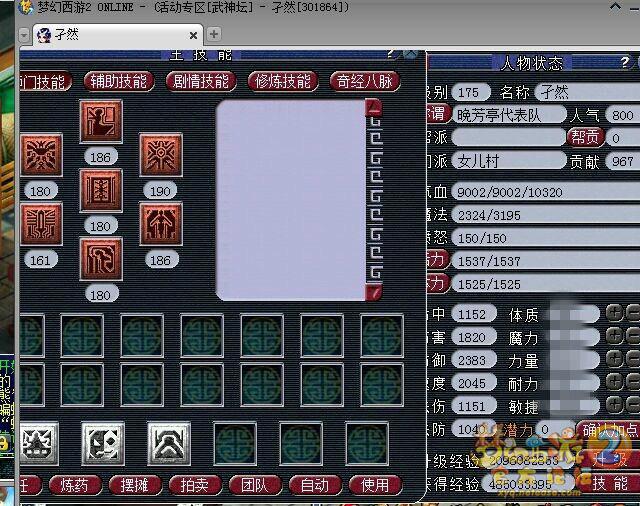
Task: Click the 伤害 value 1820
Action: click(474, 337)
